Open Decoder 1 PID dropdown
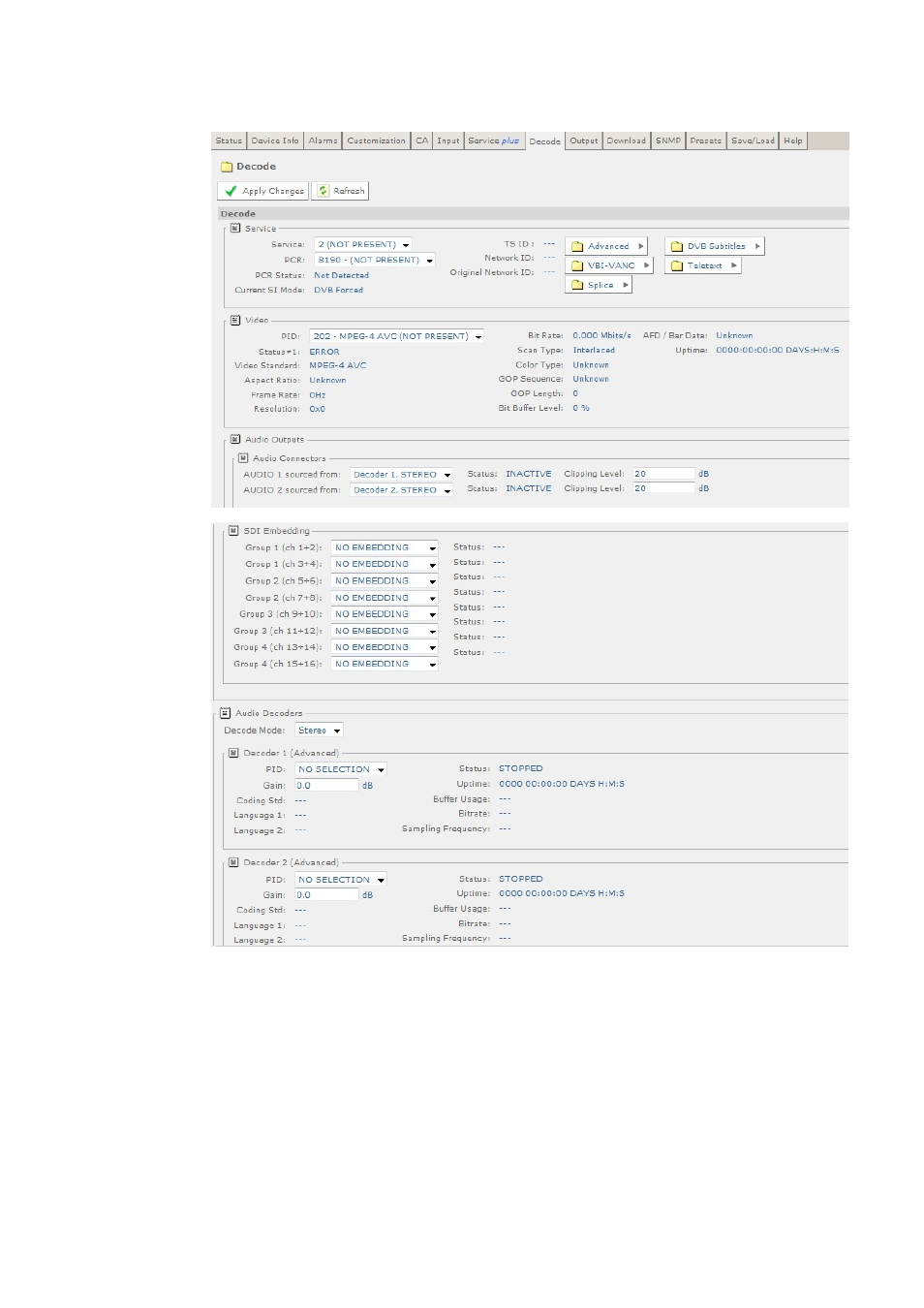This screenshot has width=924, height=1308. 341,769
